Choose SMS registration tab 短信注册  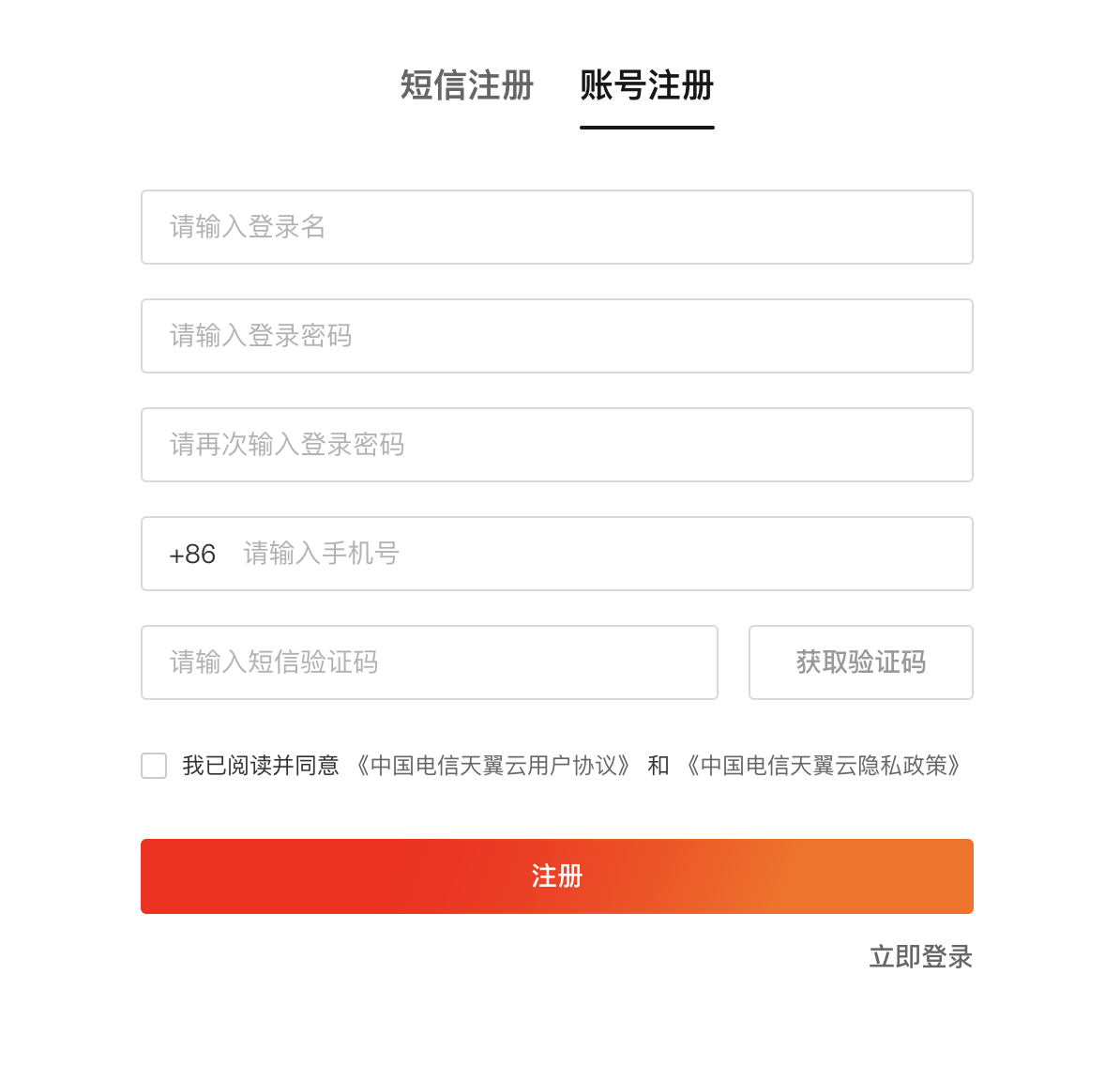[x=466, y=85]
